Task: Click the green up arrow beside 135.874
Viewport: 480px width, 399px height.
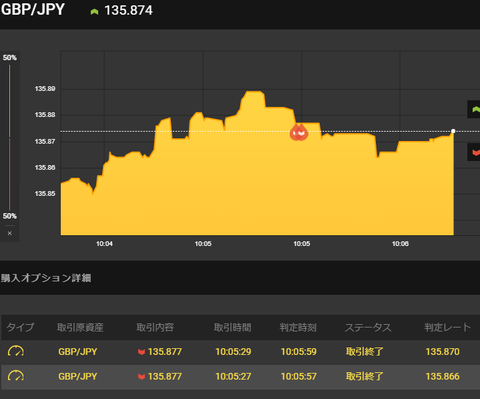Action: click(x=94, y=12)
